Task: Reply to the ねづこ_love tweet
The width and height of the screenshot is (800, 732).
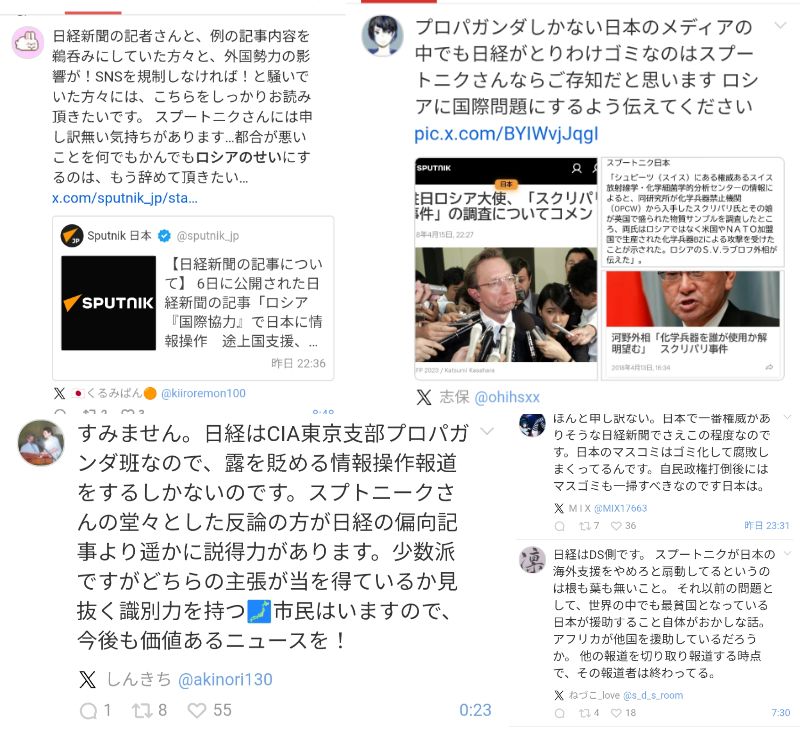Action: coord(560,713)
